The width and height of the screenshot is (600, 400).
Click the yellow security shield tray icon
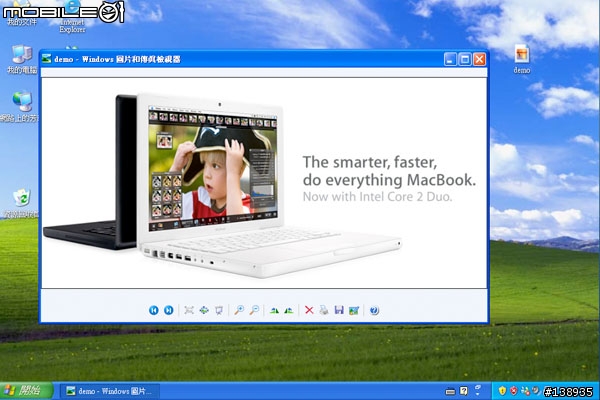(x=502, y=391)
